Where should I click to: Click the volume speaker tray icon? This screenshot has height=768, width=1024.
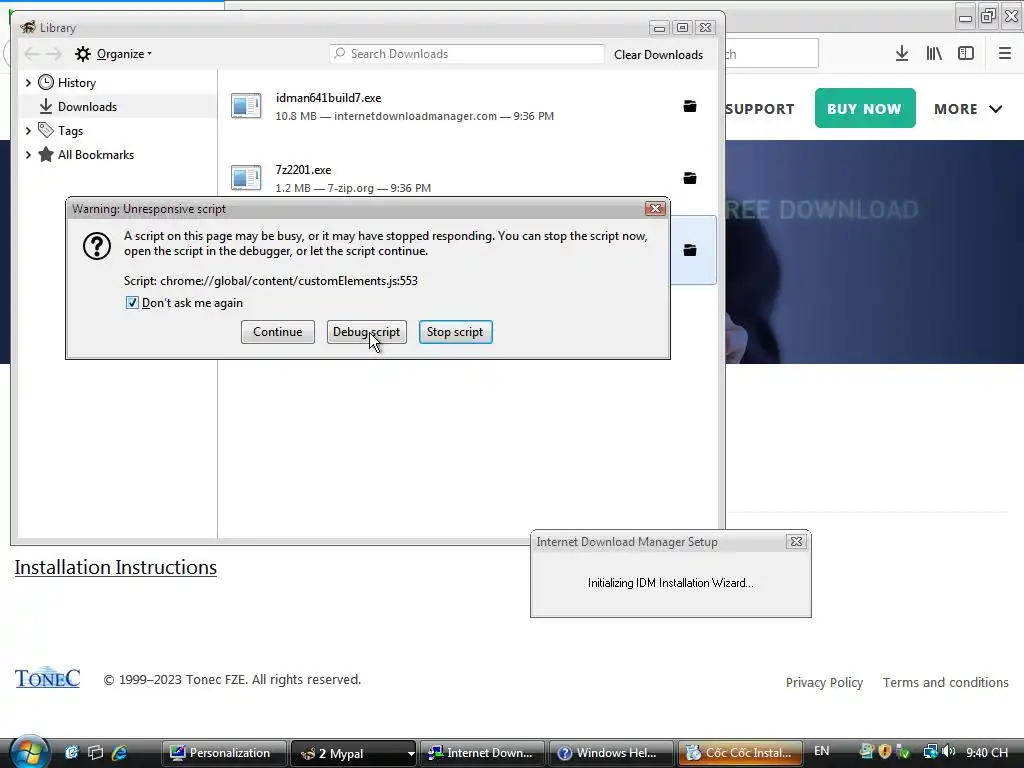point(948,752)
